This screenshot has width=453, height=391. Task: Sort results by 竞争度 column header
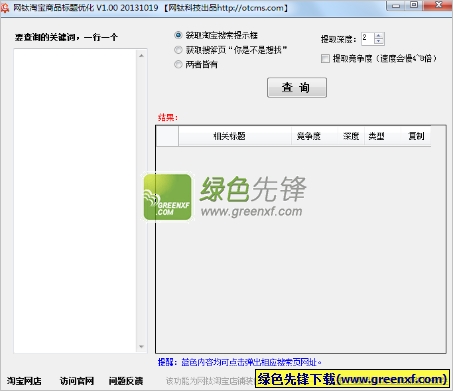point(315,136)
